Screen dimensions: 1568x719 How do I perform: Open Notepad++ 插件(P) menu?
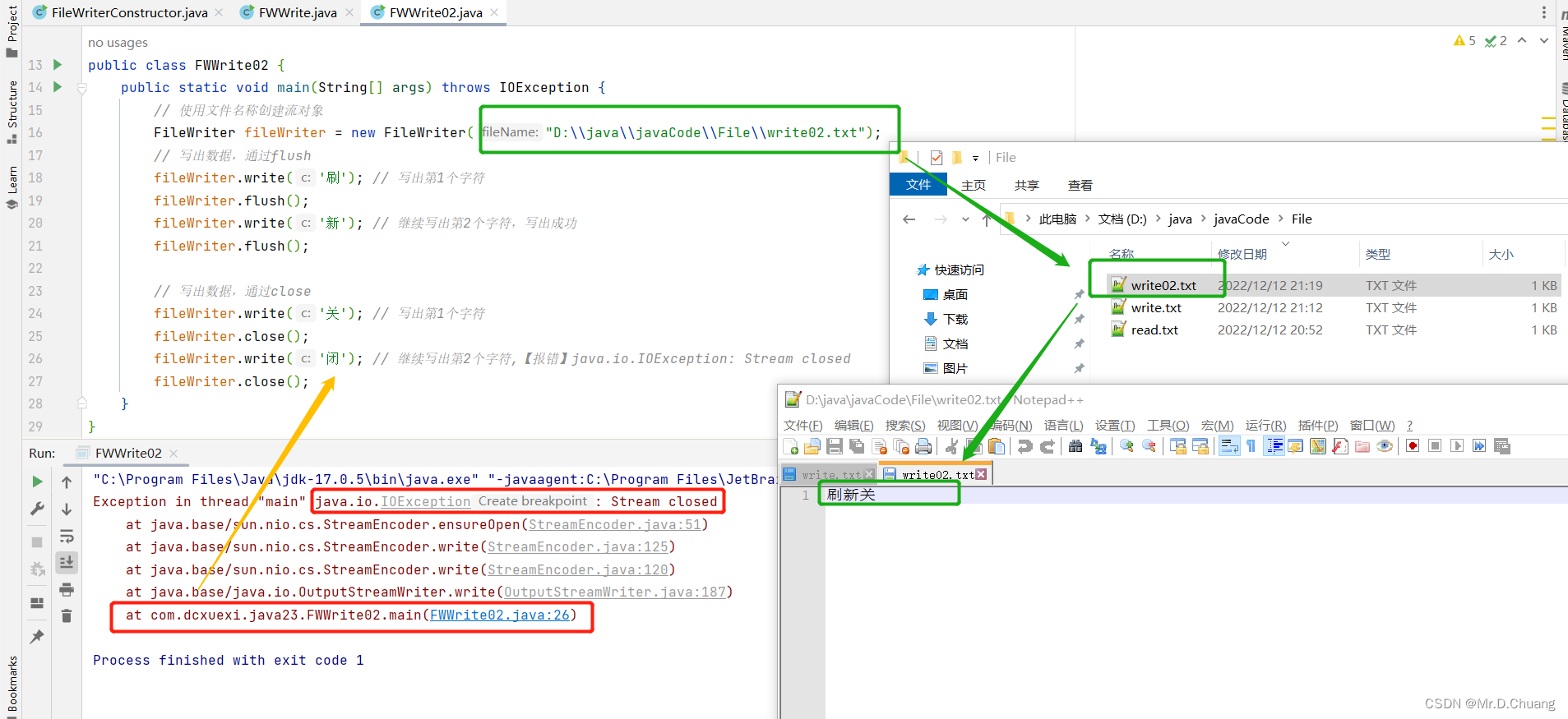coord(1317,425)
